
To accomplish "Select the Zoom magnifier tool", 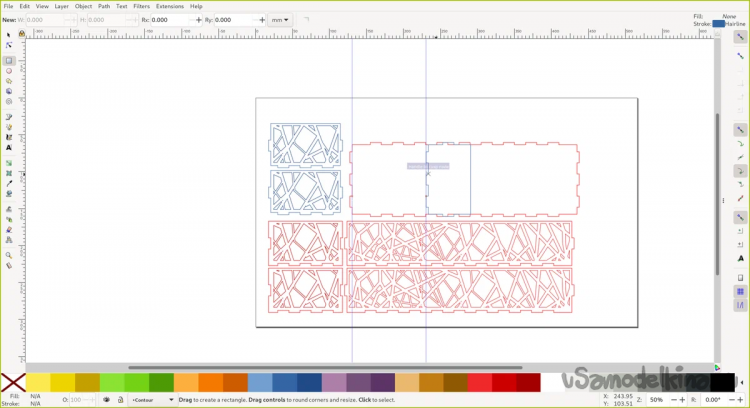I will pyautogui.click(x=9, y=255).
